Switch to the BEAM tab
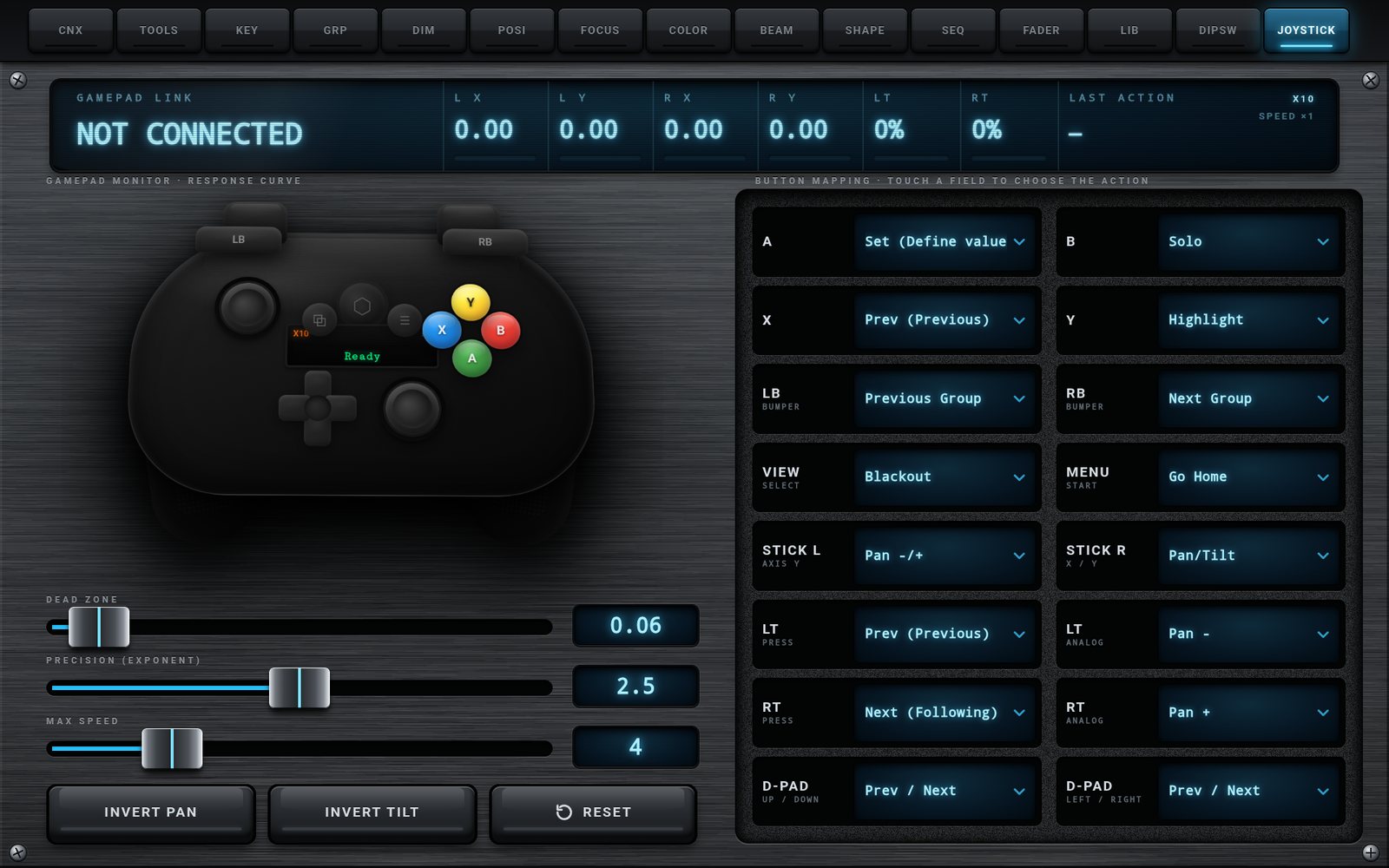1389x868 pixels. [777, 30]
